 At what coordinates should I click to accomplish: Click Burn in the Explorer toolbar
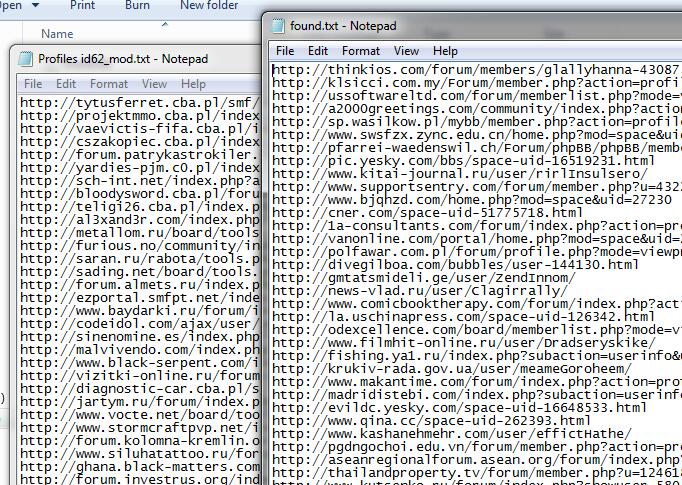(137, 5)
